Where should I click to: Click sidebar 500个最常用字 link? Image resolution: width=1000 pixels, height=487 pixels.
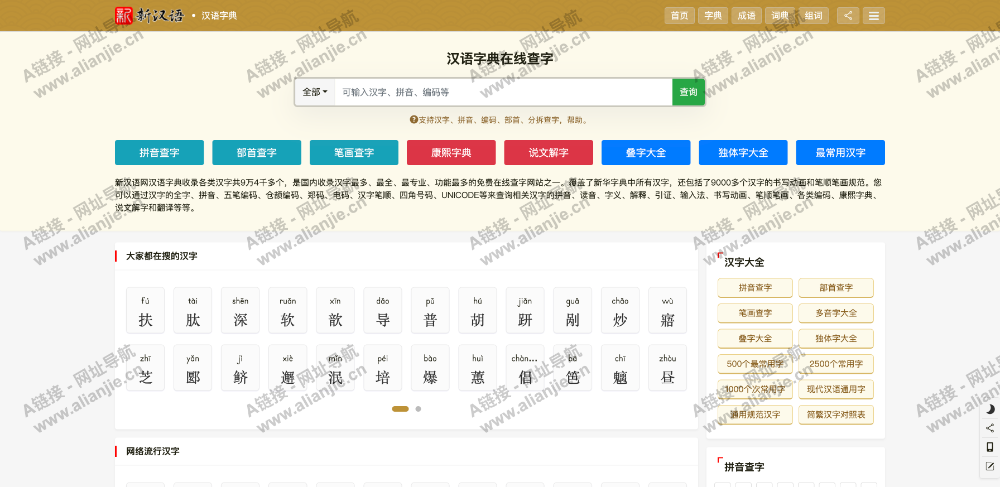(755, 364)
